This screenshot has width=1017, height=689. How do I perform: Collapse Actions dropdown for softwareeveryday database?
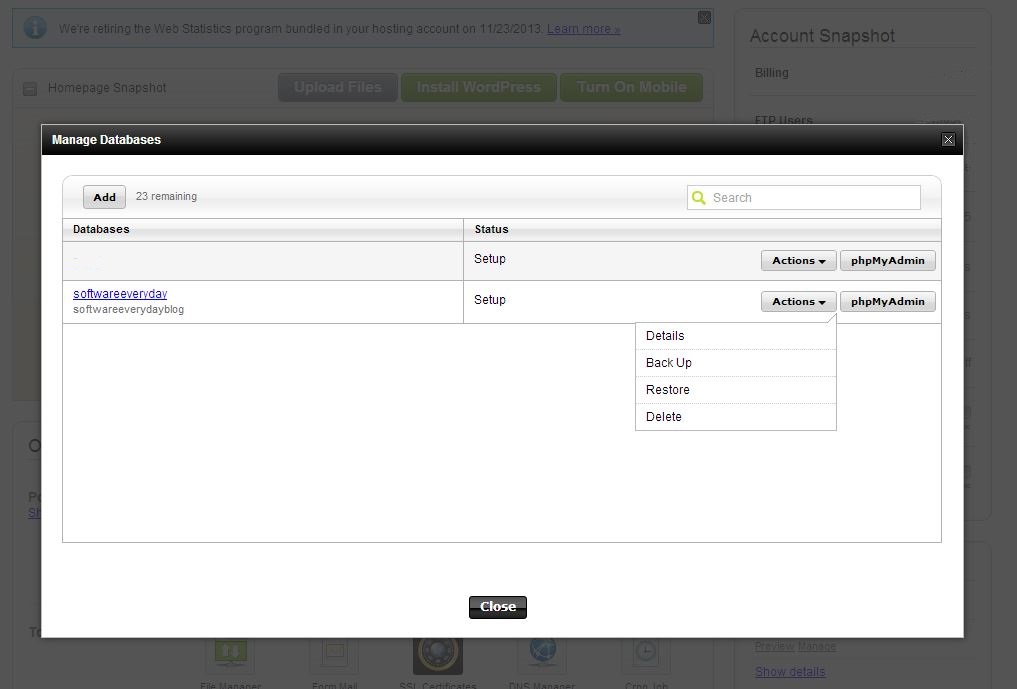[x=798, y=302]
